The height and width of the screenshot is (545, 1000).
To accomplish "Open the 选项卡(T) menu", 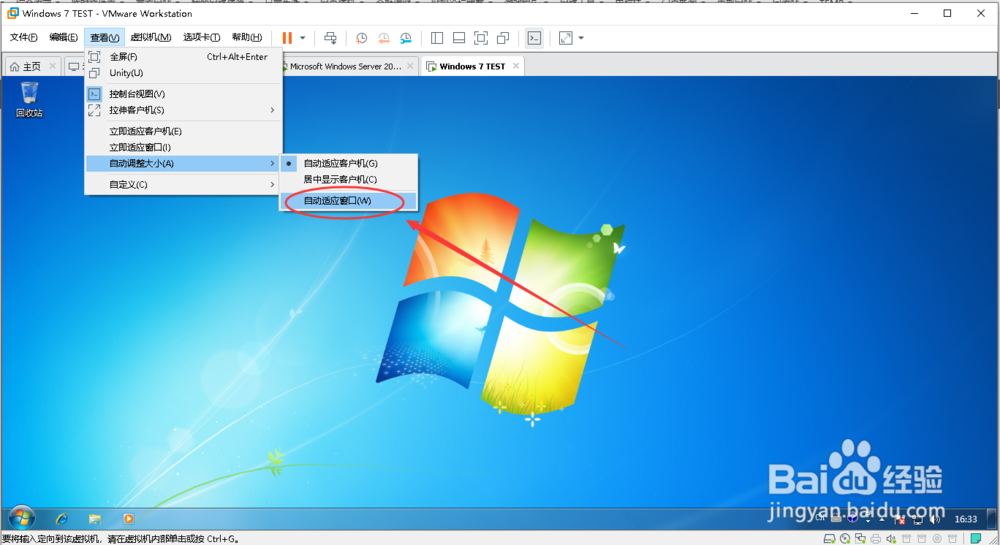I will [x=202, y=38].
